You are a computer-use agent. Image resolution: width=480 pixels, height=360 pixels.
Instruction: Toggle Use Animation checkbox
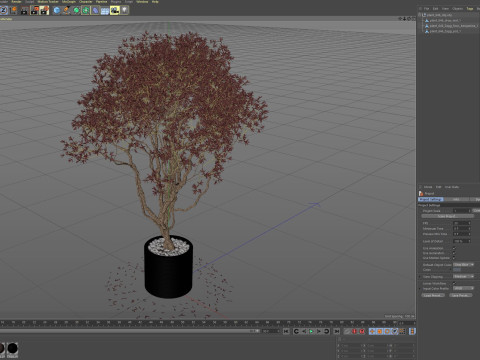pyautogui.click(x=454, y=248)
